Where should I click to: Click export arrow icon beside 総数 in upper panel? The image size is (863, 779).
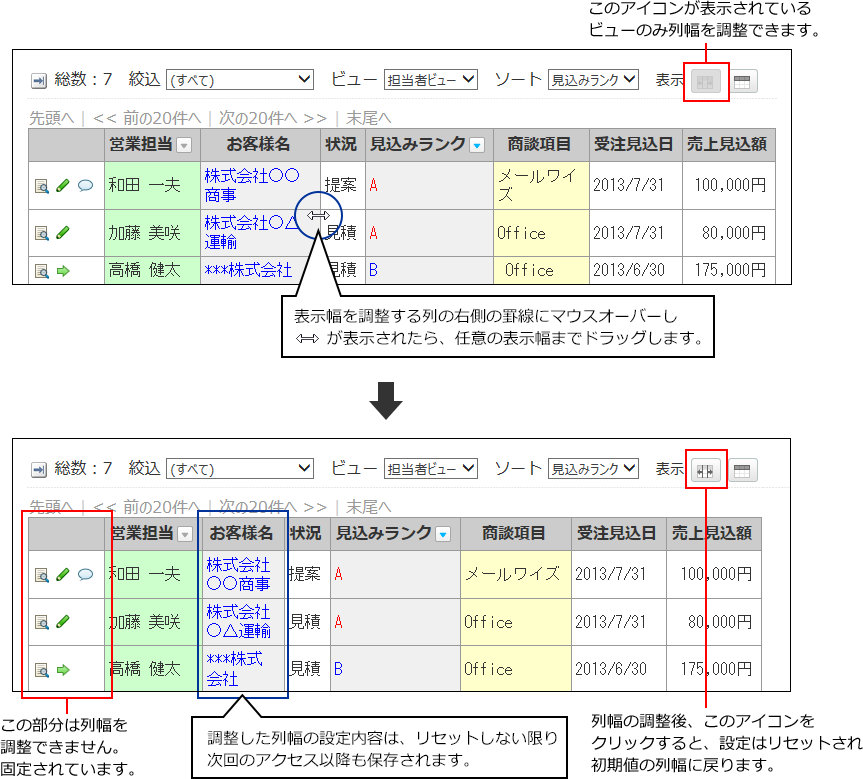click(x=39, y=81)
